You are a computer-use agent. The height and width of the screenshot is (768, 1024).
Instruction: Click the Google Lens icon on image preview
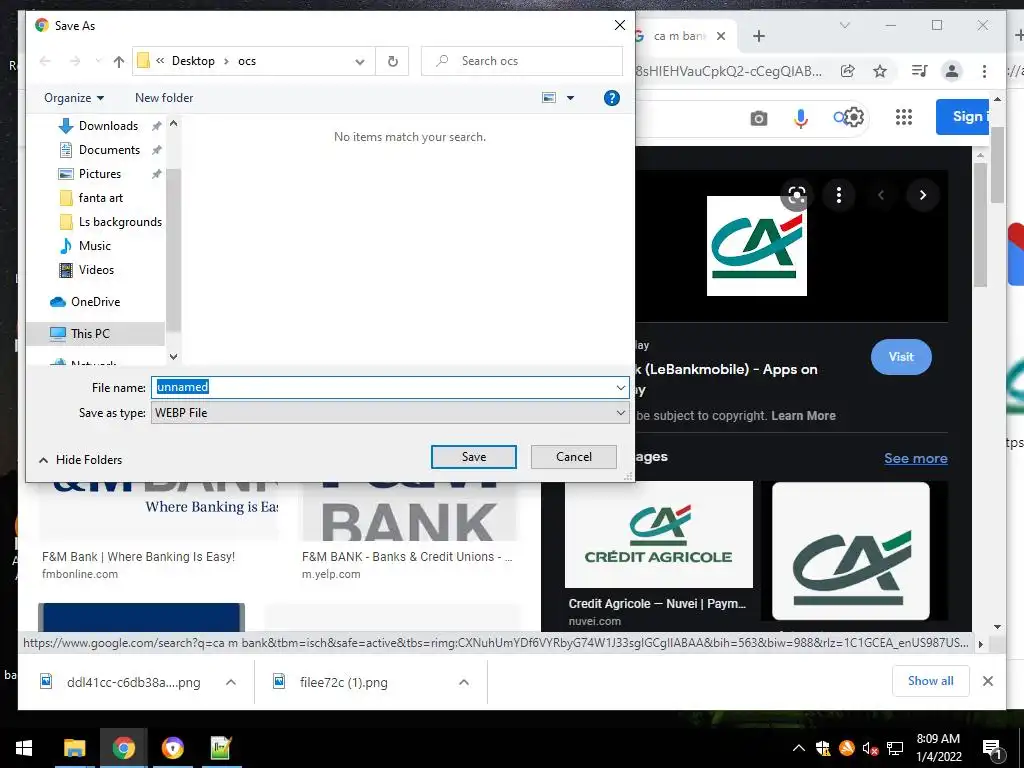[x=797, y=195]
